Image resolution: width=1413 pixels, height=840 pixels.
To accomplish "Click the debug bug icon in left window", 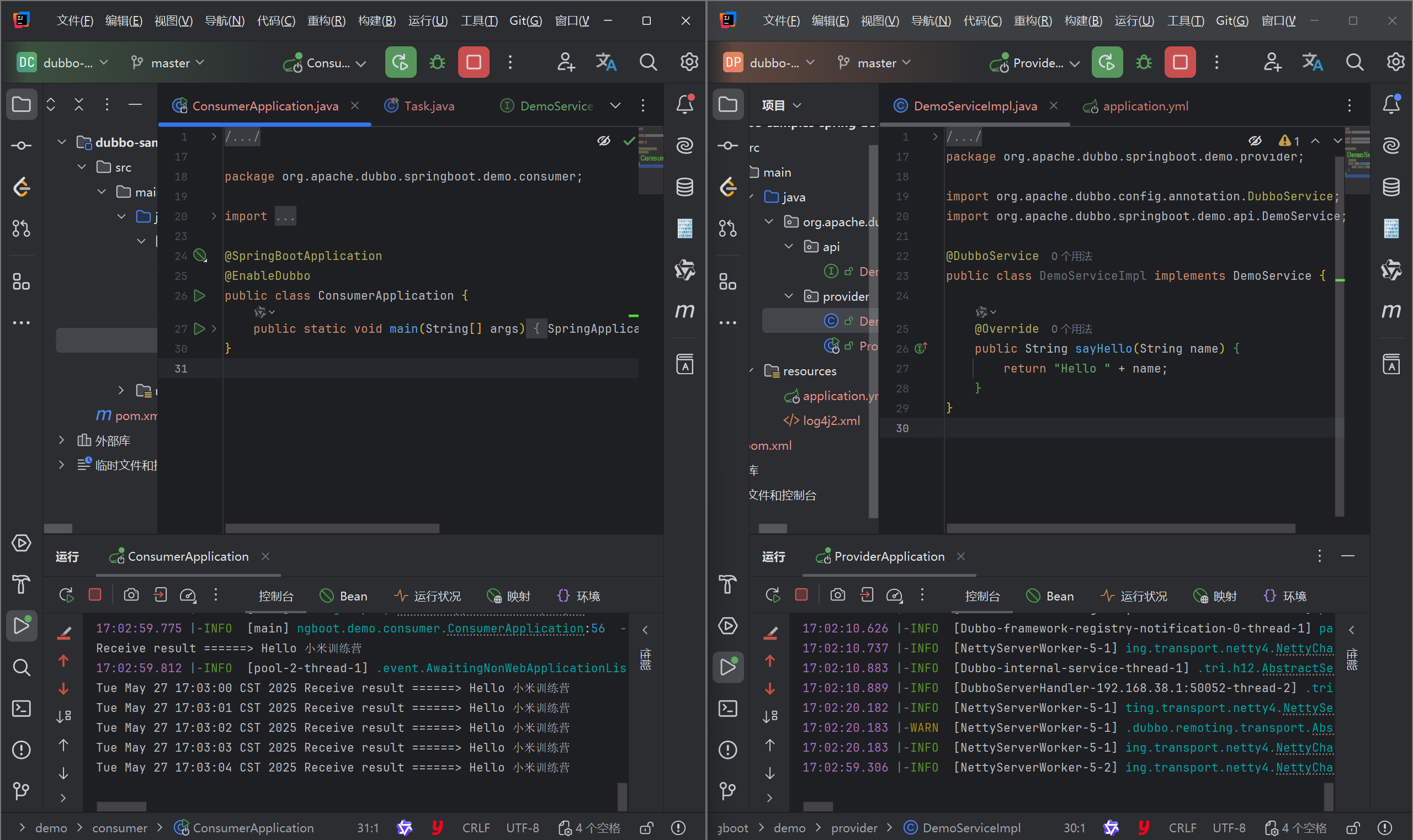I will click(437, 62).
